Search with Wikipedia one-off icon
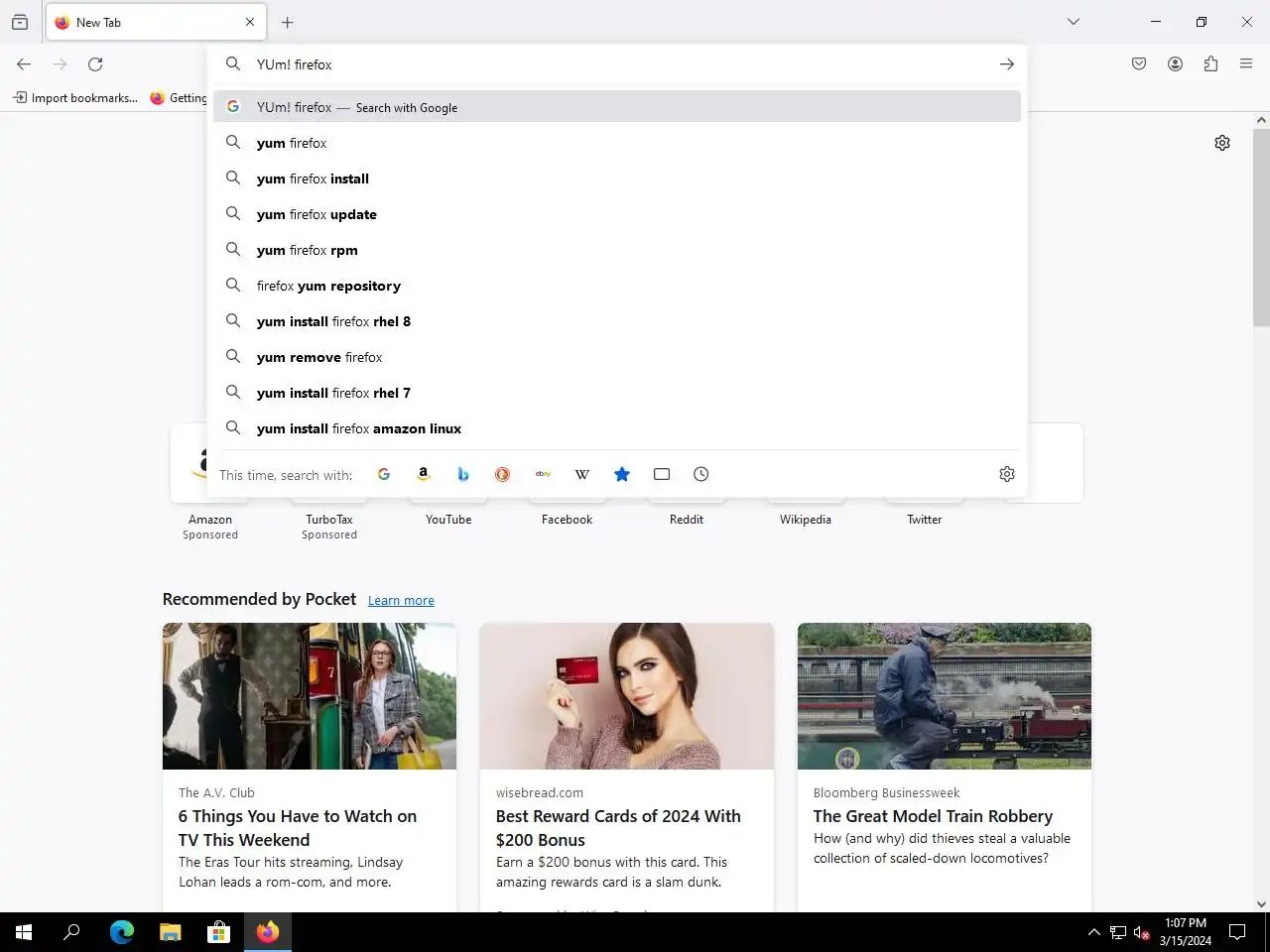This screenshot has height=952, width=1270. point(582,474)
